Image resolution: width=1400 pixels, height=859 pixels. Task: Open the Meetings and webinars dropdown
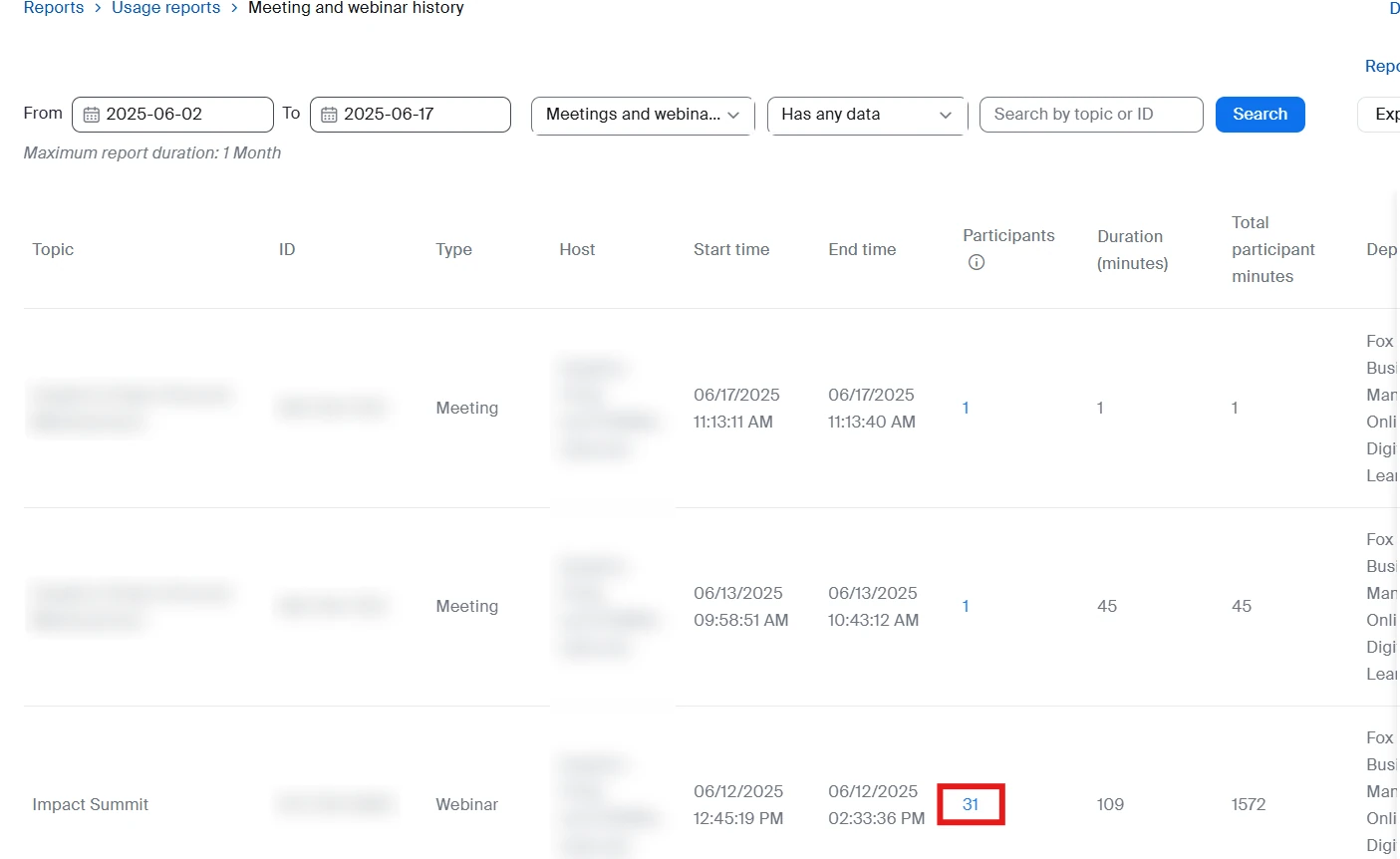(x=643, y=115)
